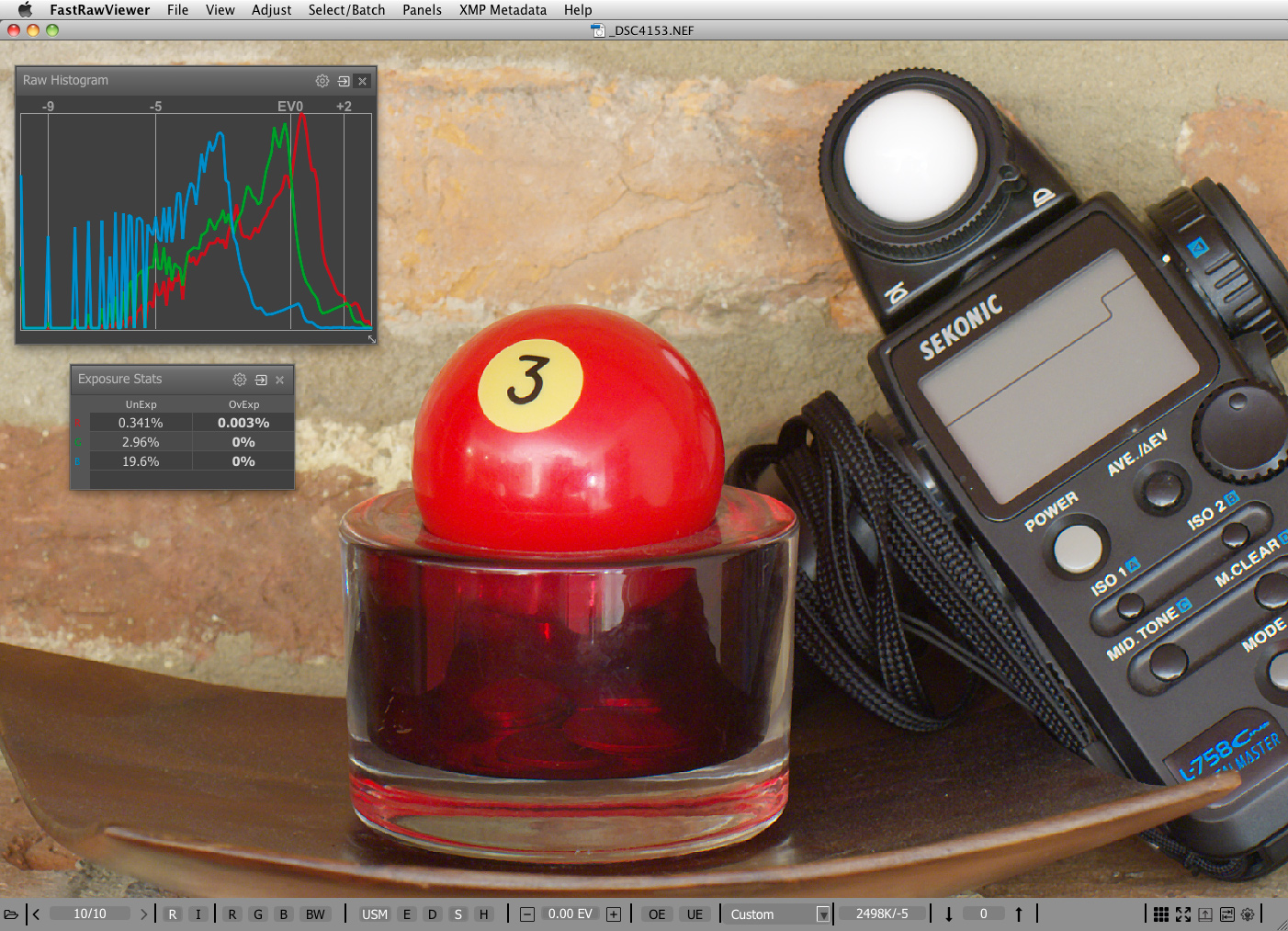Toggle the BW channel view
Image resolution: width=1288 pixels, height=931 pixels.
point(315,914)
